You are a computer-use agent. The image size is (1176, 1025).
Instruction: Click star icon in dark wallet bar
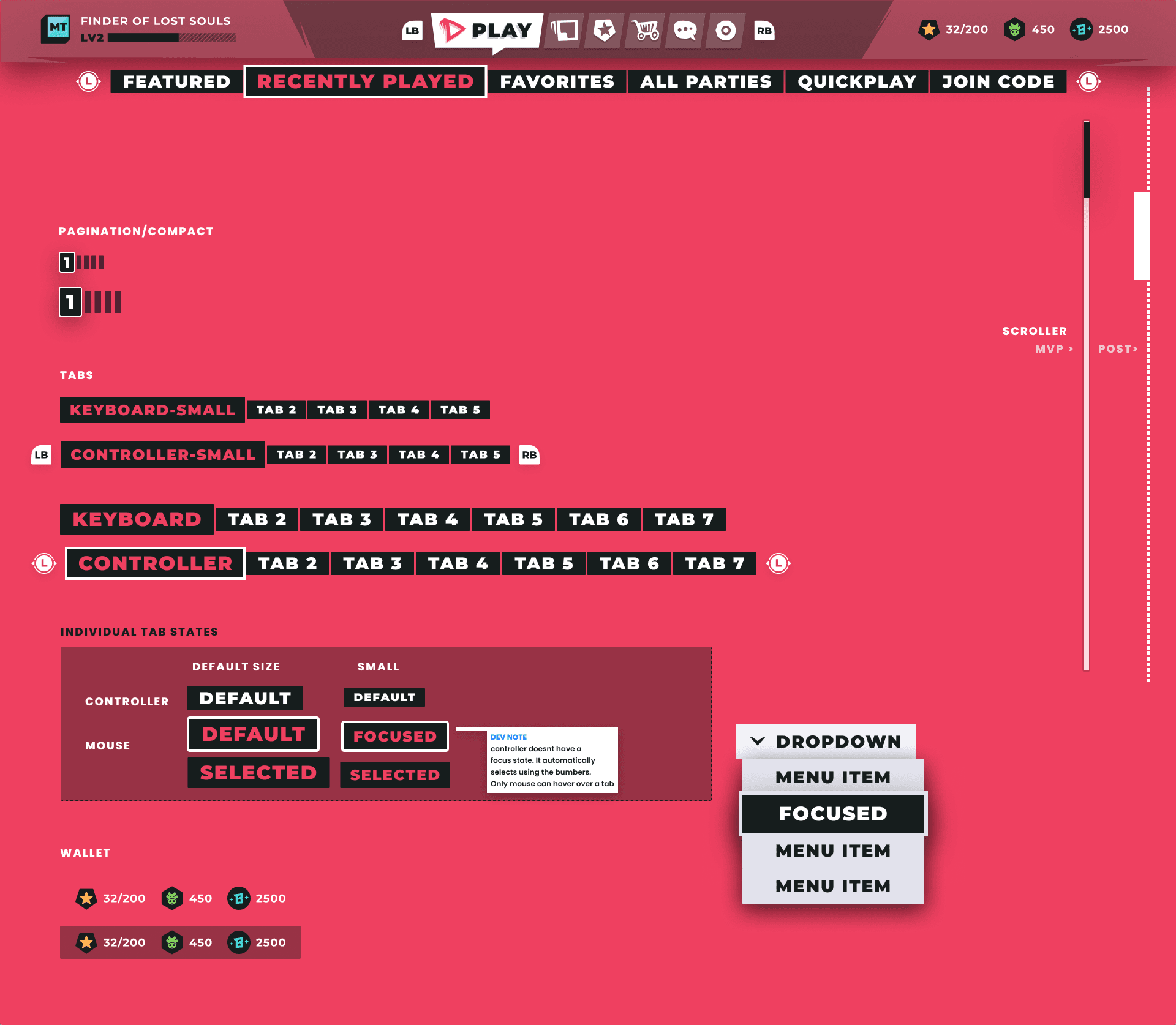click(86, 942)
